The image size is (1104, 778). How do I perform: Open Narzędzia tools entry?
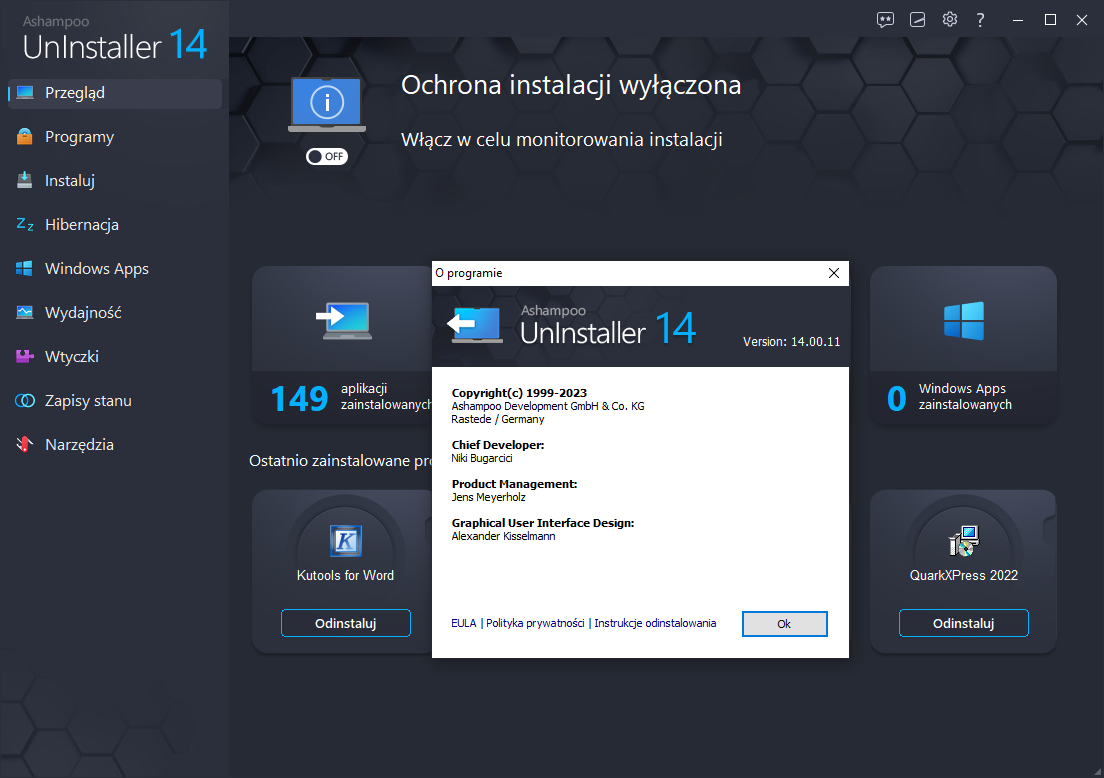click(x=115, y=445)
